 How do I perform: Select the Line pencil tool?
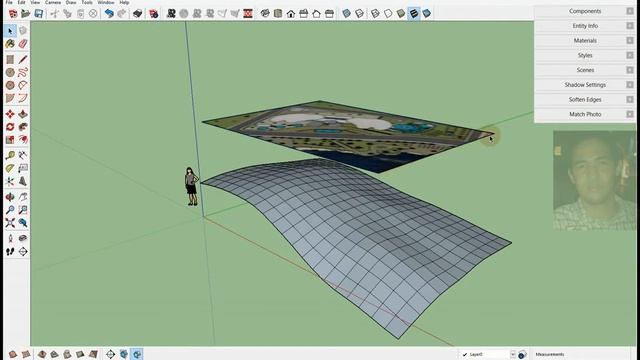point(23,60)
